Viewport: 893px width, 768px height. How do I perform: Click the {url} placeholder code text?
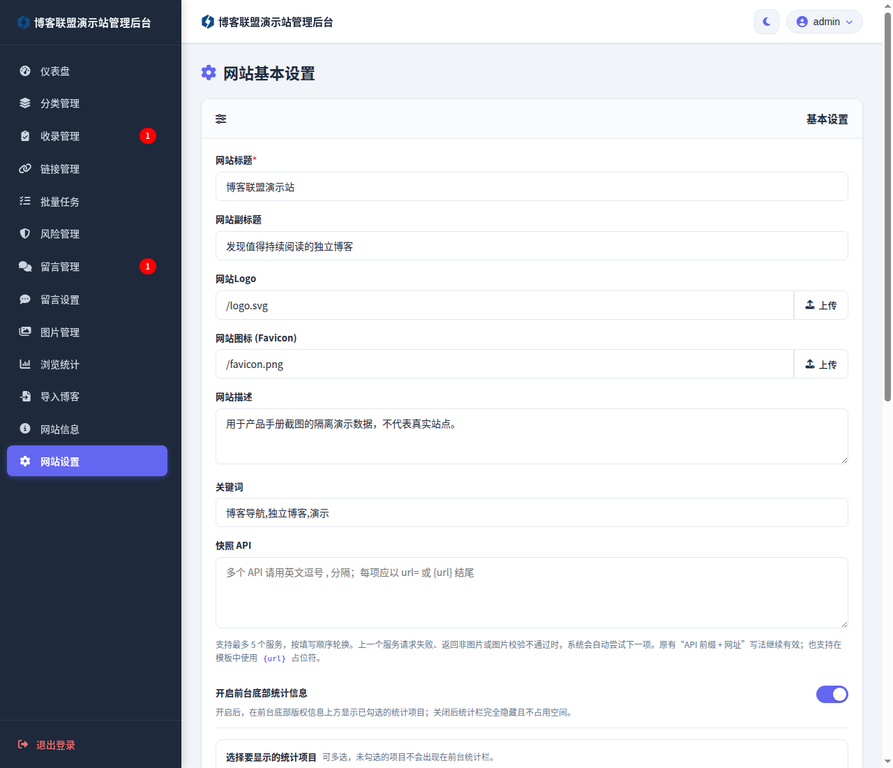pyautogui.click(x=275, y=658)
